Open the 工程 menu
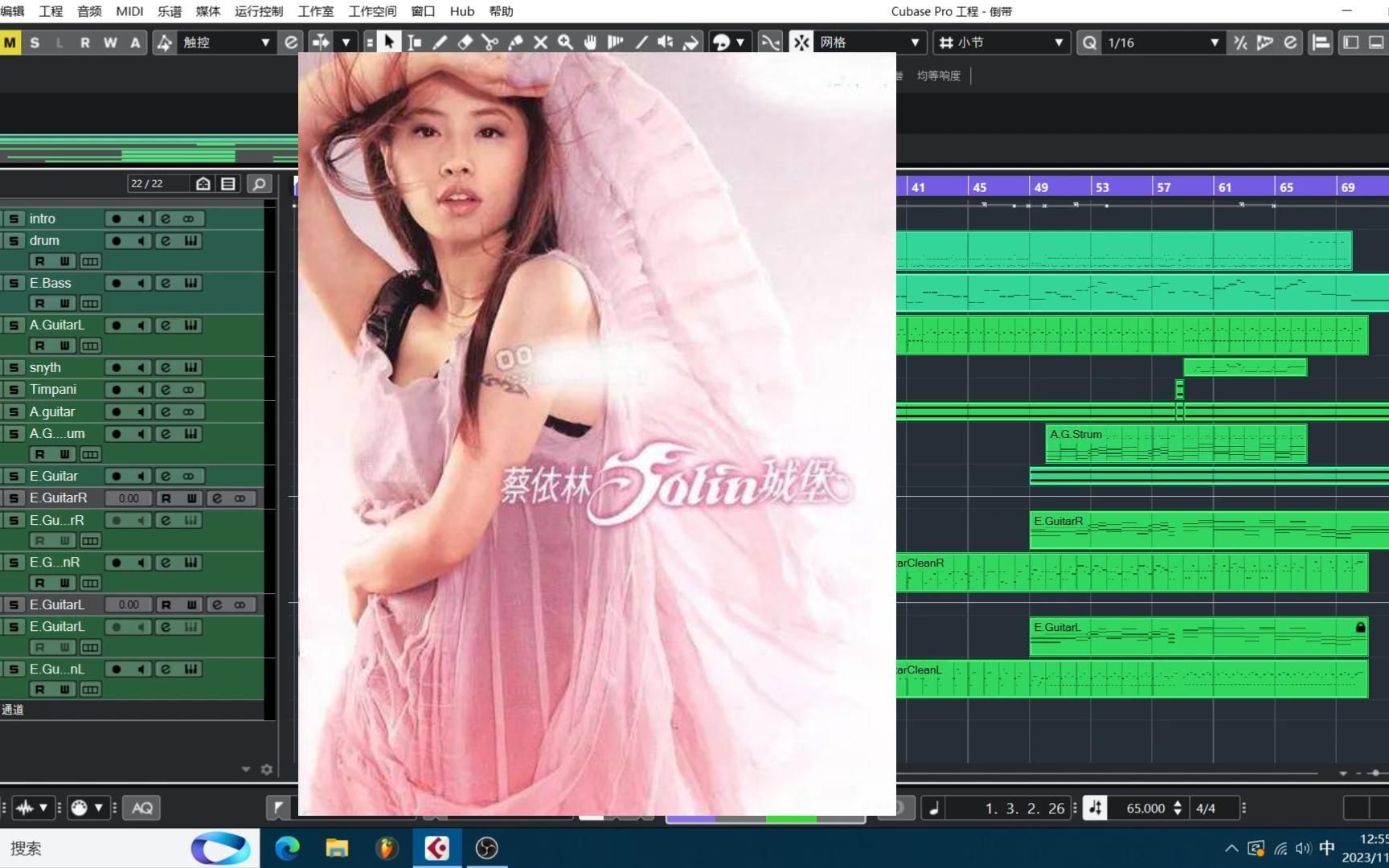1389x868 pixels. point(51,11)
